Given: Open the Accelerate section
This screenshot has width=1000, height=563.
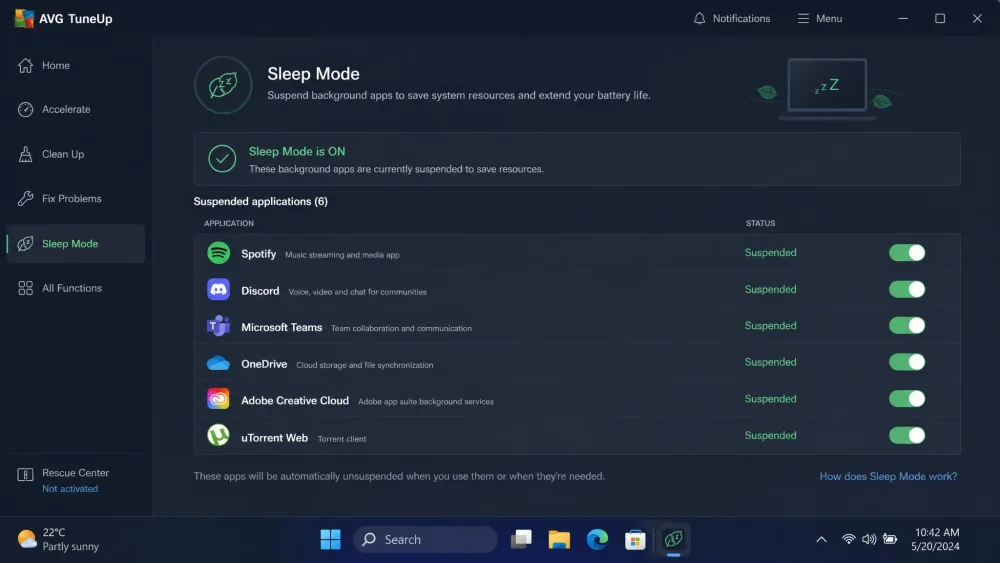Looking at the screenshot, I should click(x=75, y=110).
